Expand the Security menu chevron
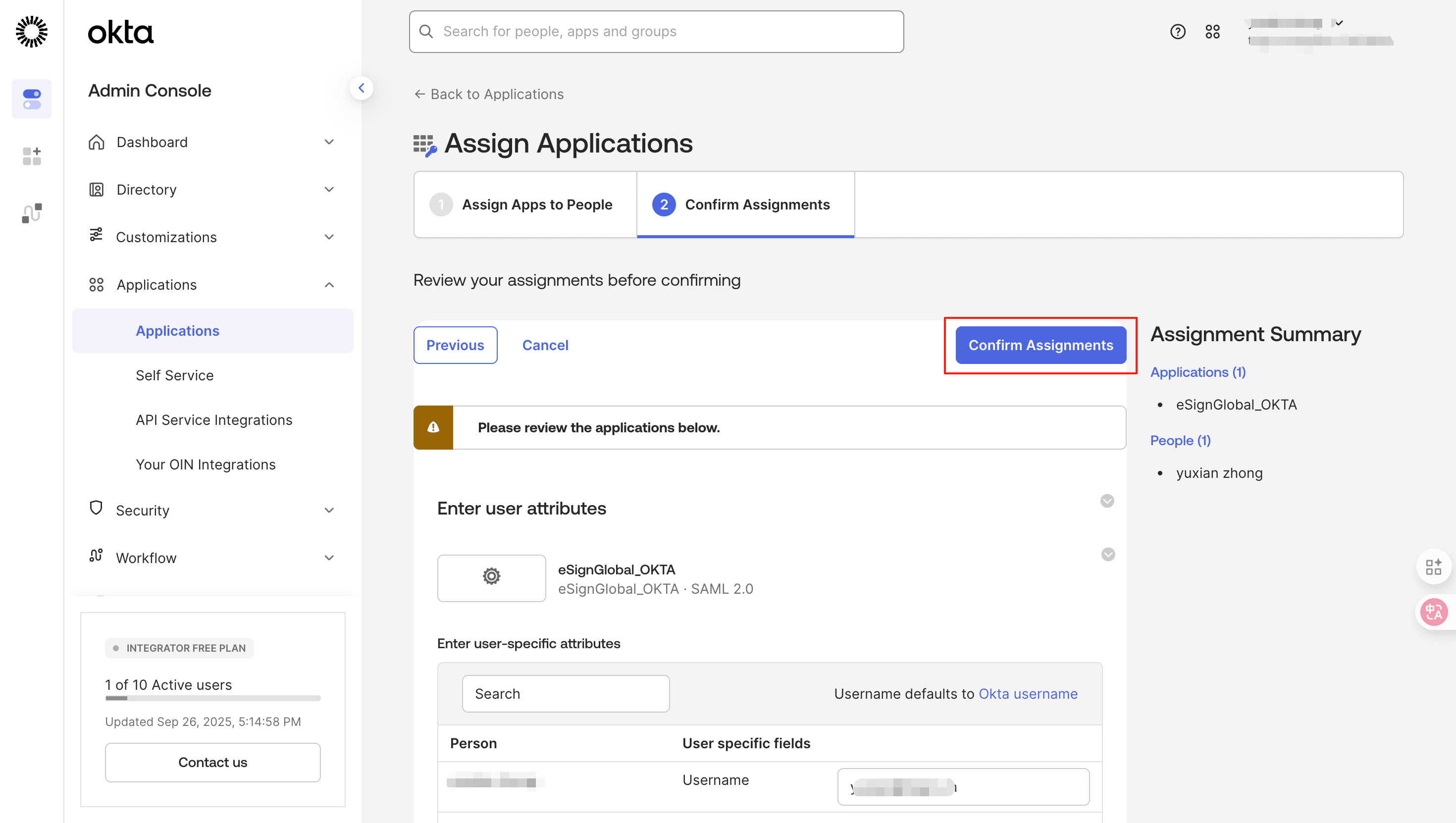 [x=329, y=510]
